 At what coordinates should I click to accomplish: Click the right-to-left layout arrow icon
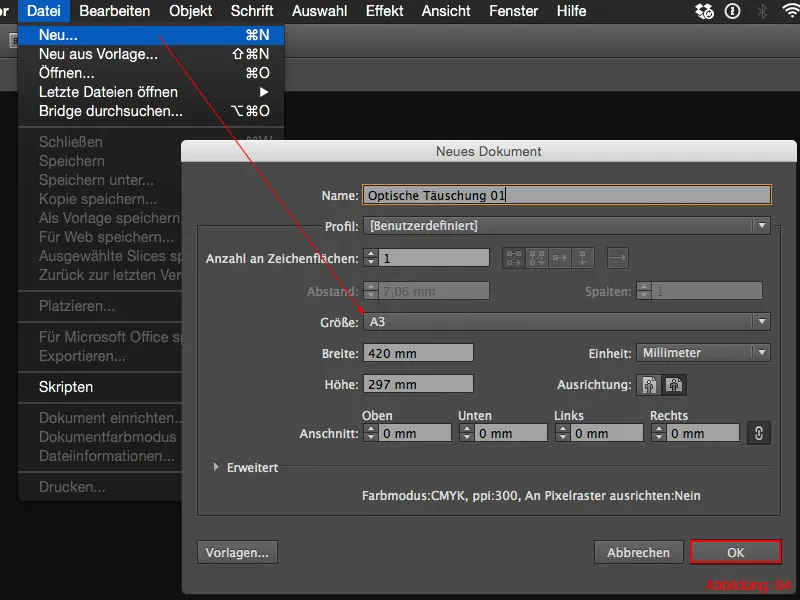(x=618, y=258)
